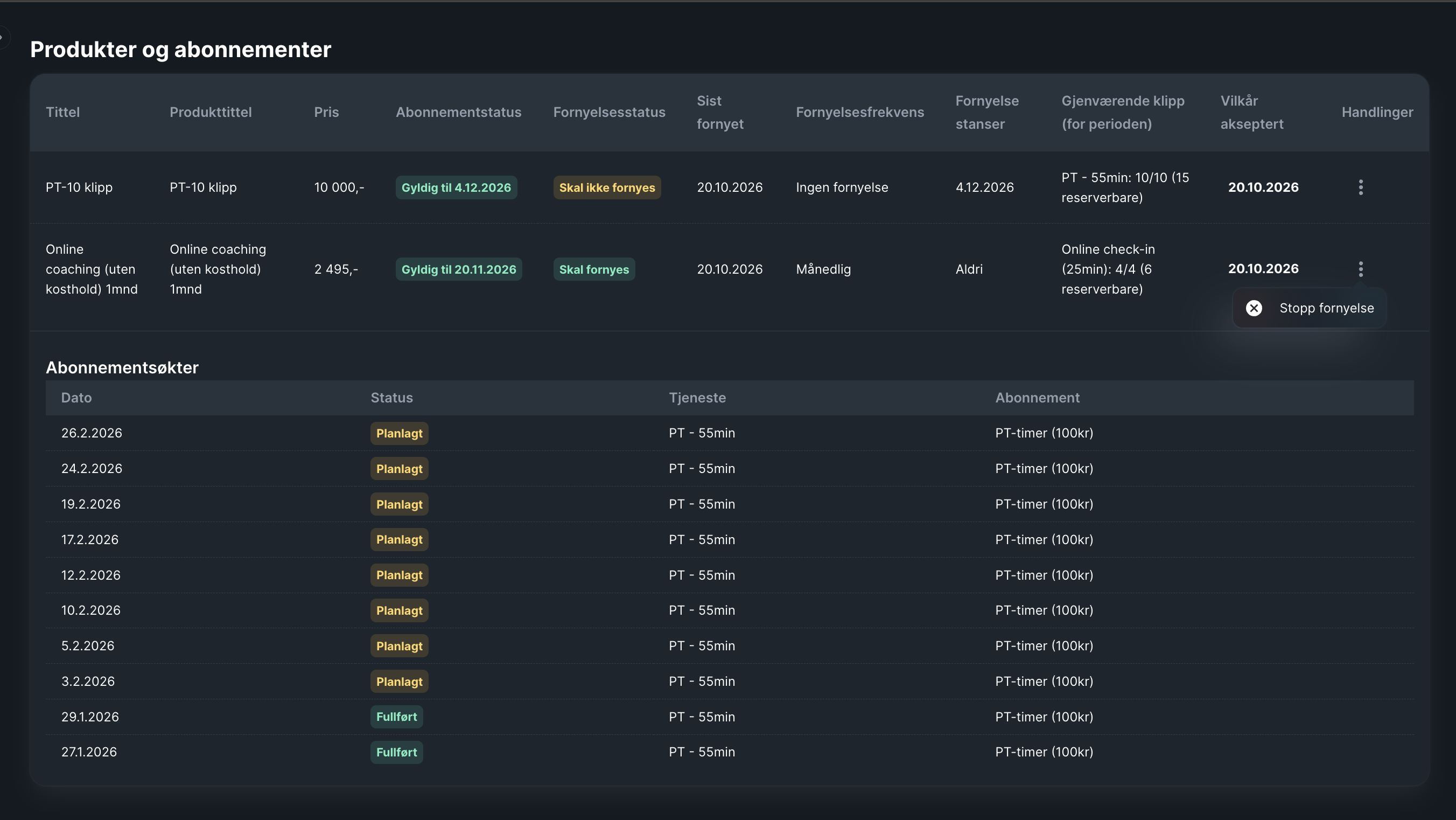Image resolution: width=1456 pixels, height=820 pixels.
Task: Click PT - 55min service in 10.2.2026 row
Action: 702,610
